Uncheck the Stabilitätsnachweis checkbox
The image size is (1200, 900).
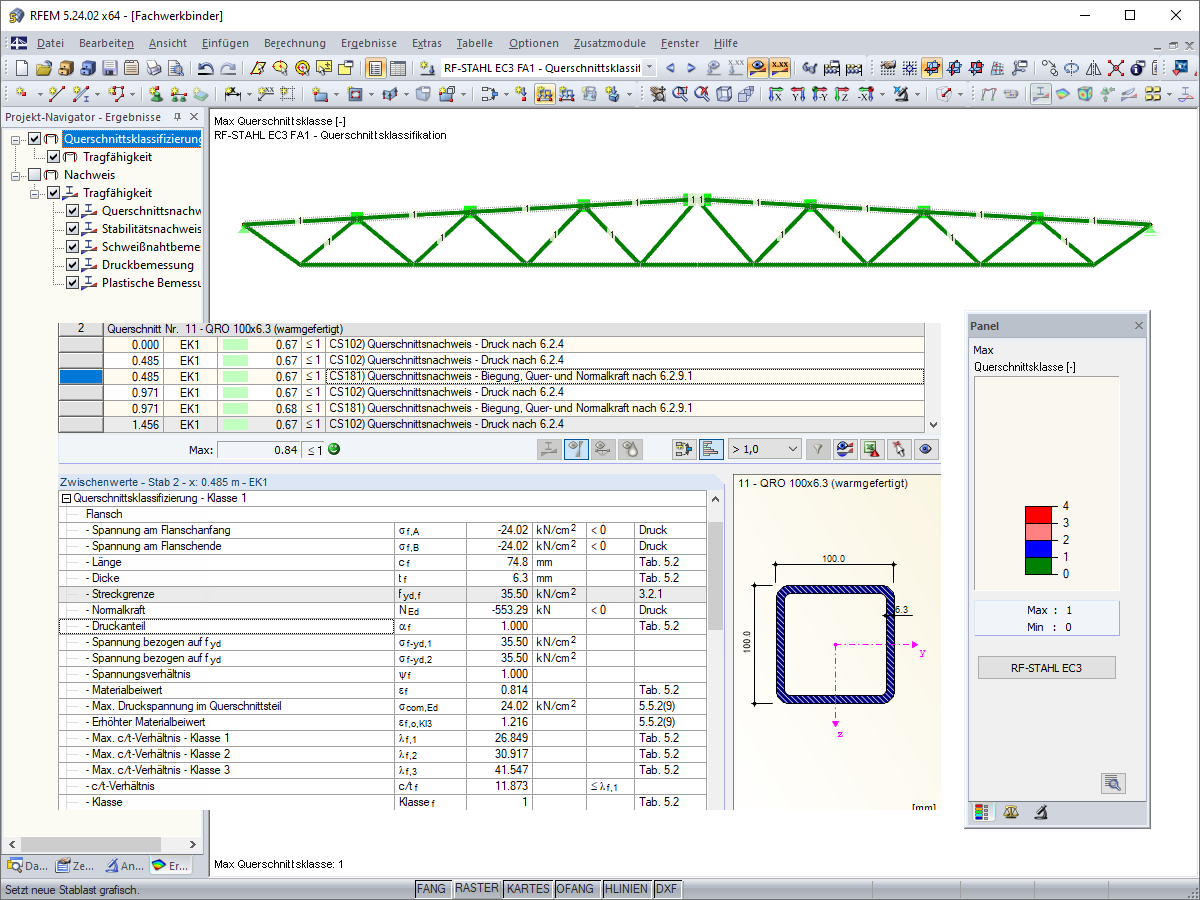(72, 229)
